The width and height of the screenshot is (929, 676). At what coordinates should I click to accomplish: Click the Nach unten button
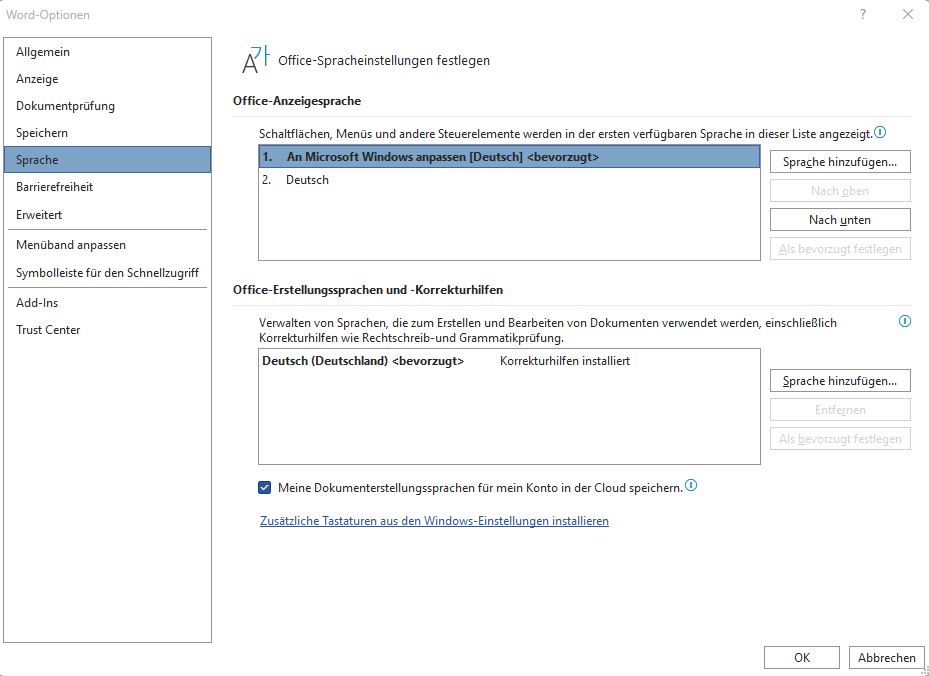point(839,219)
